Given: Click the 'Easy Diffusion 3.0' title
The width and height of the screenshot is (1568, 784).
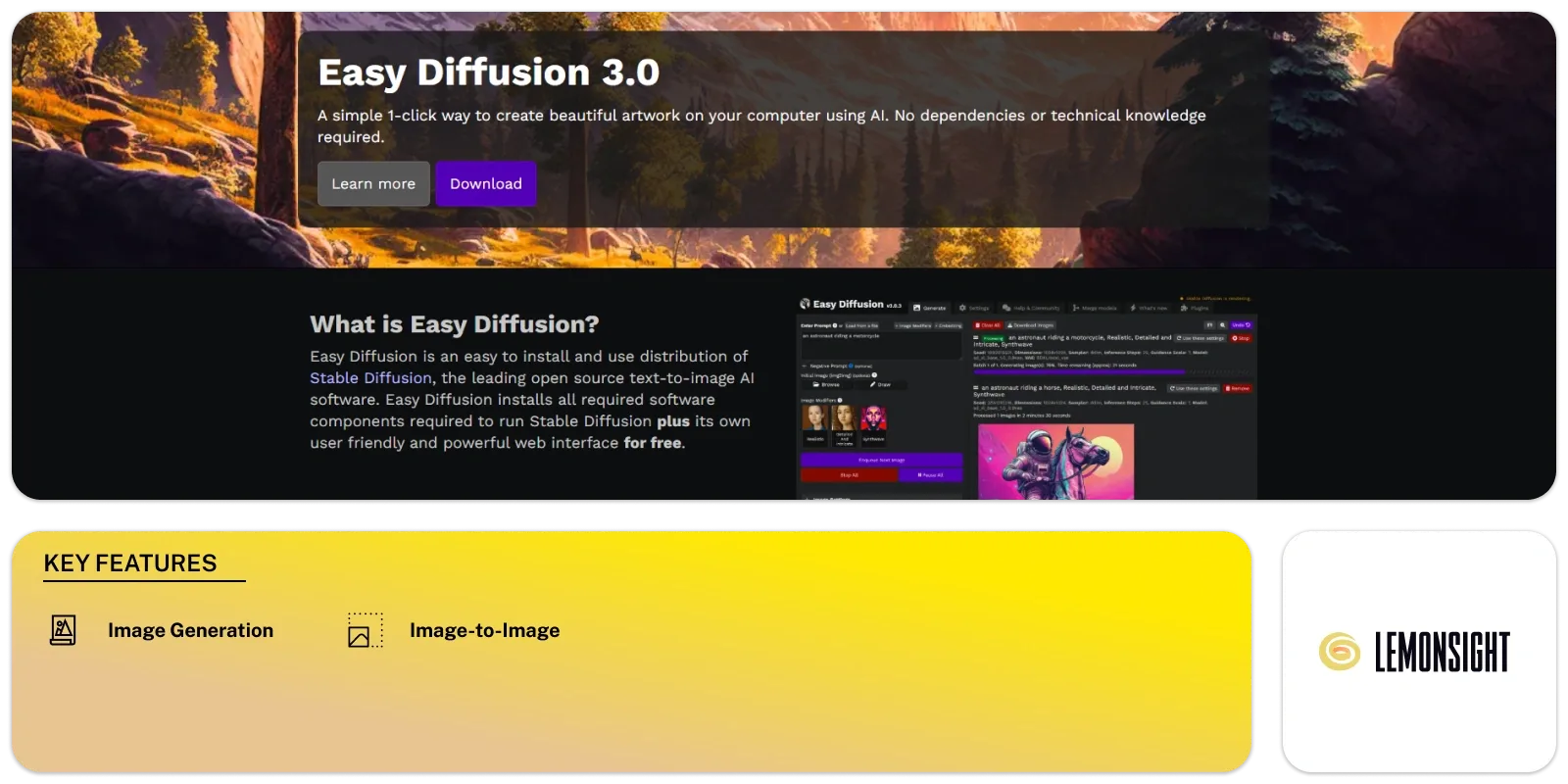Looking at the screenshot, I should [488, 73].
